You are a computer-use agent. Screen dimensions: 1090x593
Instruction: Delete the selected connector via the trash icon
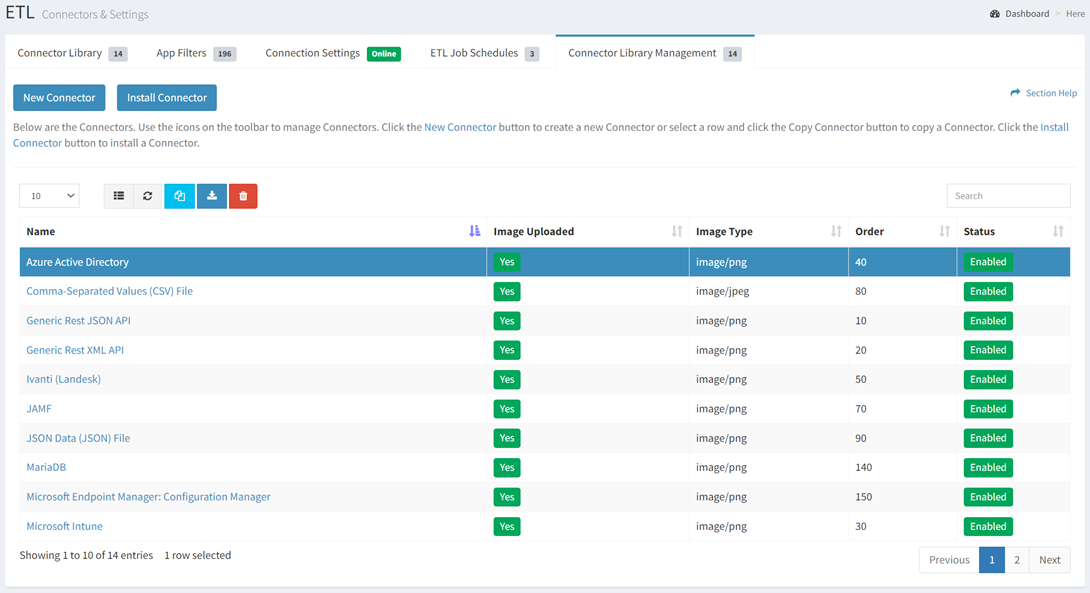coord(243,196)
